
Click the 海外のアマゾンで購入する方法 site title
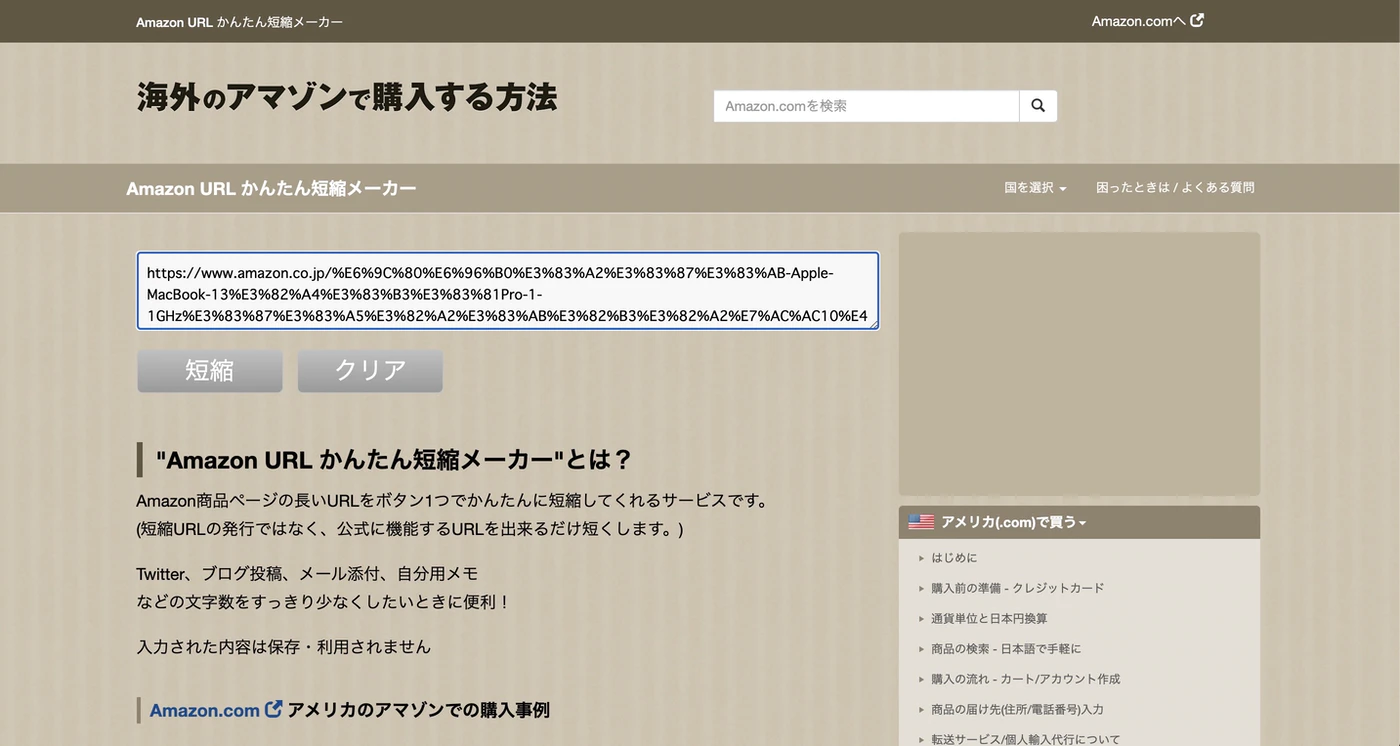coord(346,98)
